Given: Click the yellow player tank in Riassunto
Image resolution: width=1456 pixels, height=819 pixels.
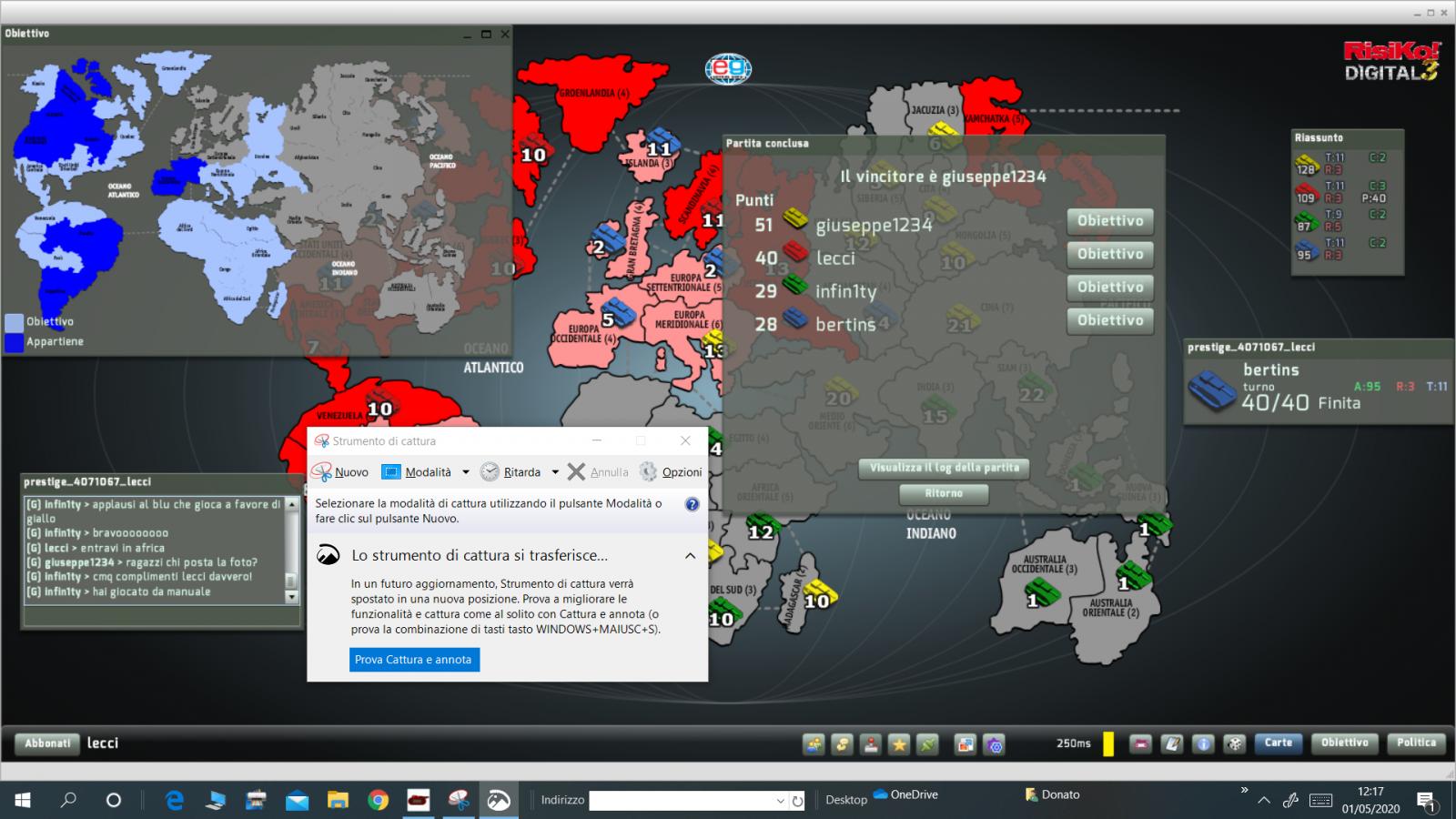Looking at the screenshot, I should (1307, 164).
